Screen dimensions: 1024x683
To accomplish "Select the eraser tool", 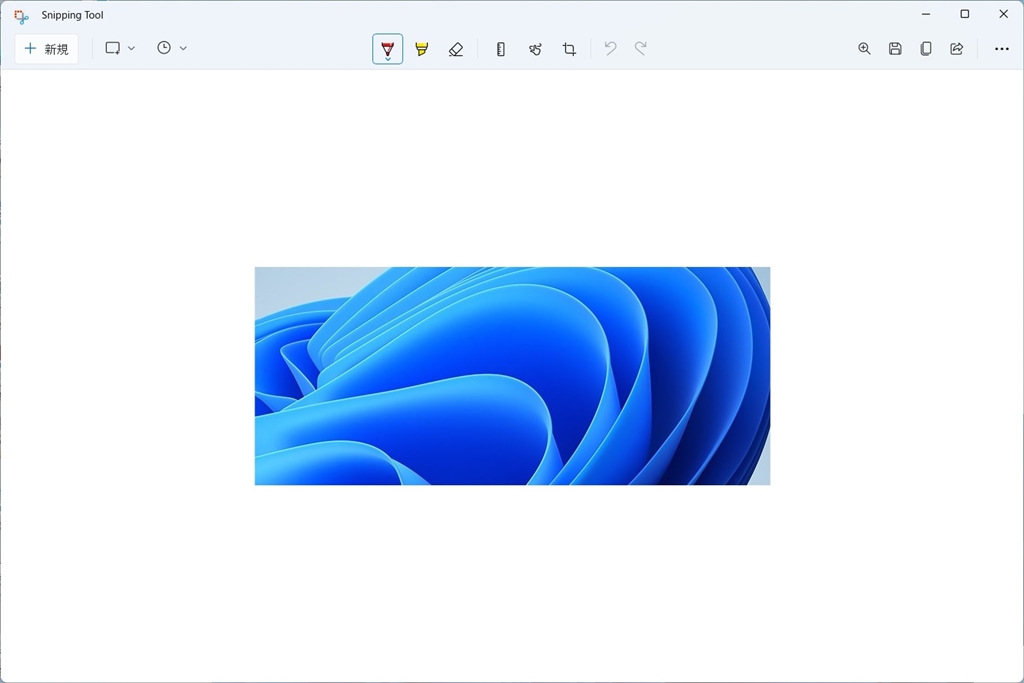I will point(456,49).
